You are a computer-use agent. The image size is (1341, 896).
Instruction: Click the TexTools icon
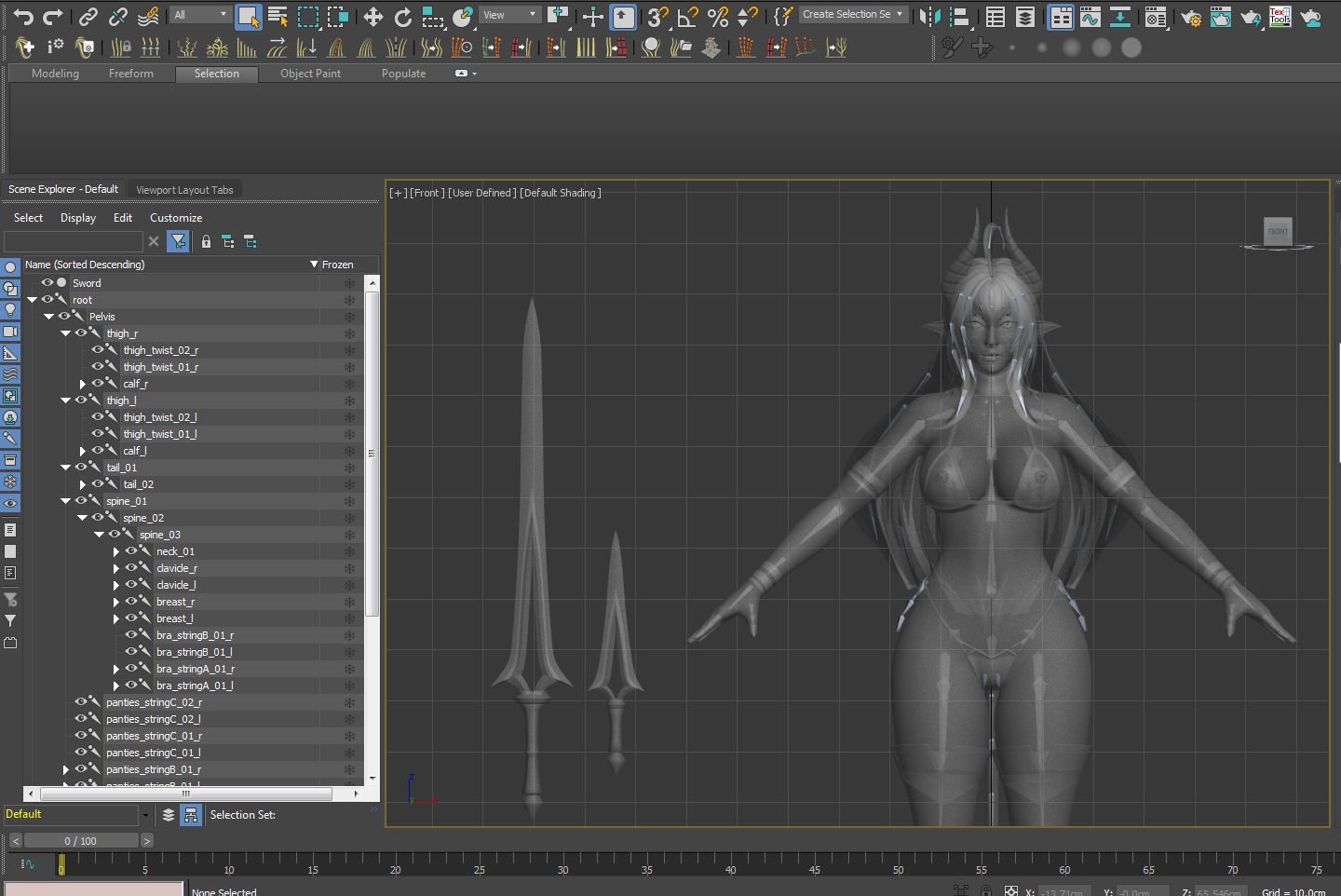pos(1280,16)
